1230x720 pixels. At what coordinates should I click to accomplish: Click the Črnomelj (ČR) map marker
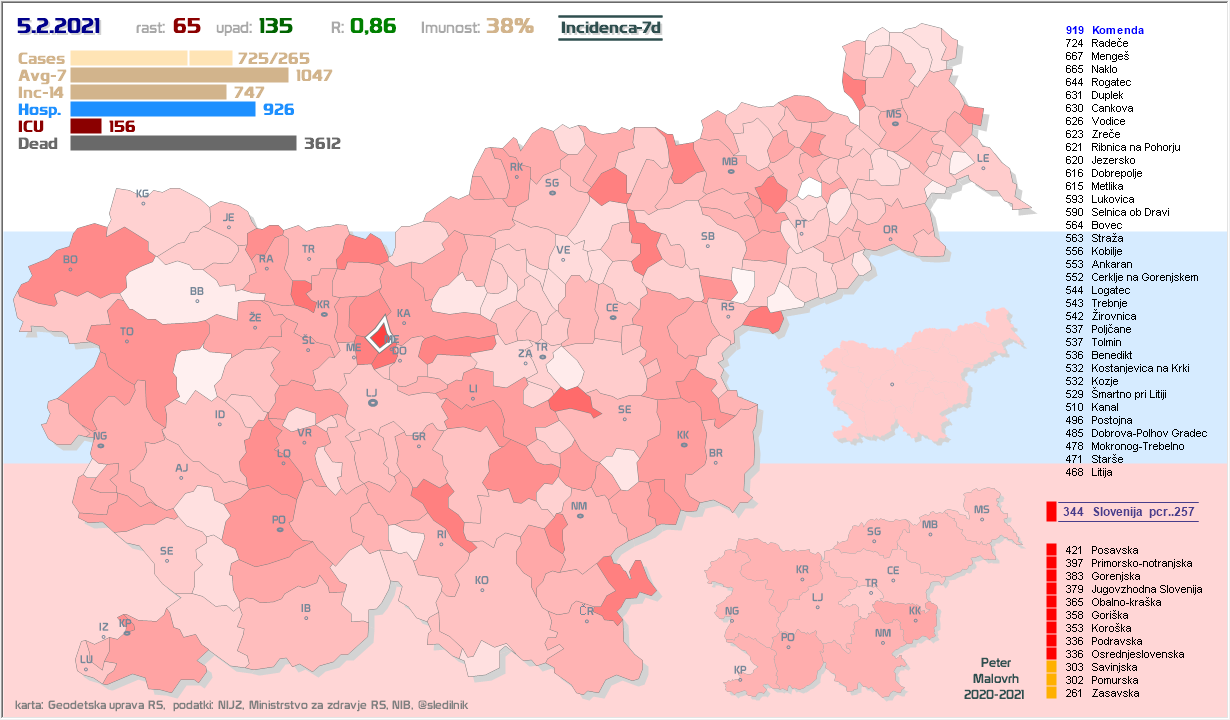(587, 618)
